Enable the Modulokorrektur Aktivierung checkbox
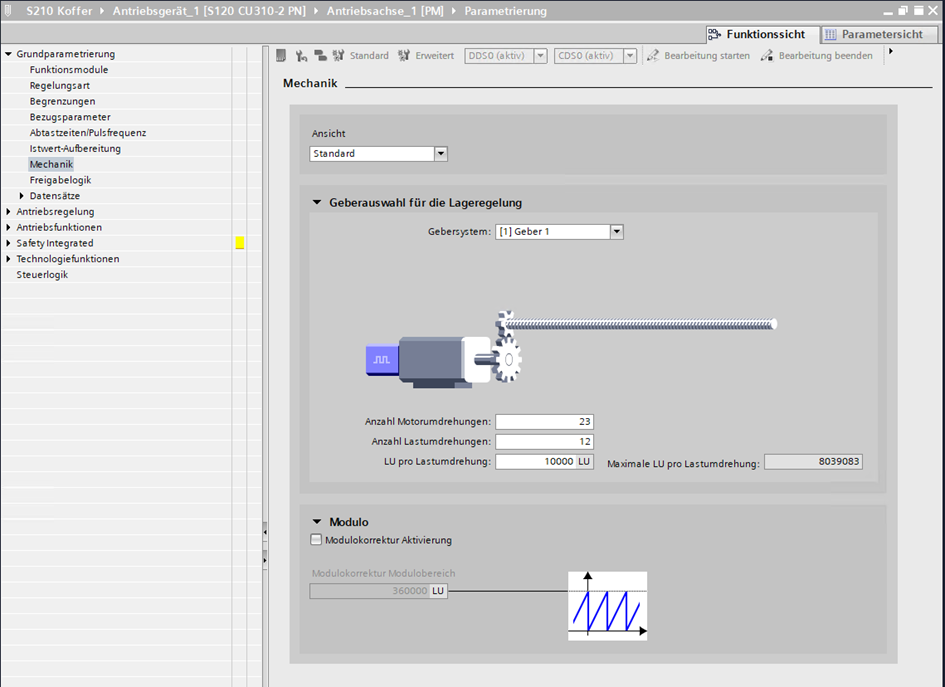Viewport: 945px width, 687px height. [x=317, y=540]
